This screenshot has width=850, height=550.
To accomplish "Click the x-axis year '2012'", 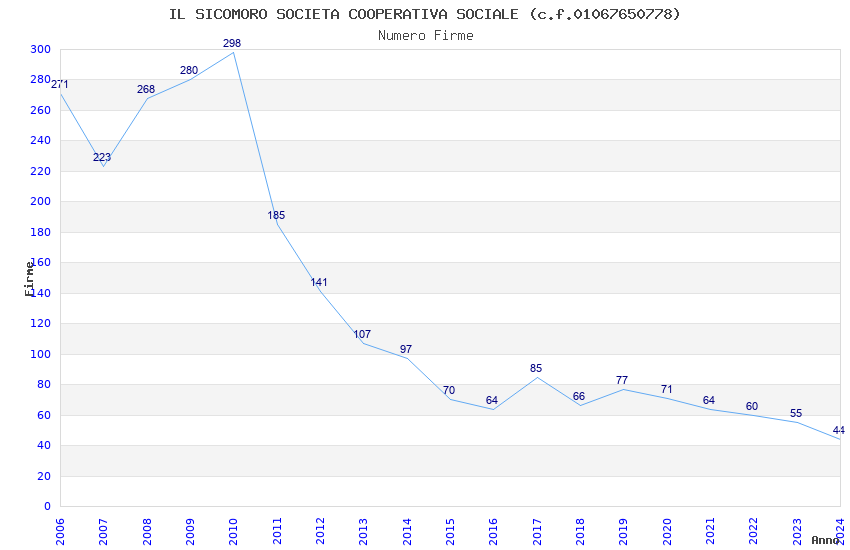I will coord(320,532).
